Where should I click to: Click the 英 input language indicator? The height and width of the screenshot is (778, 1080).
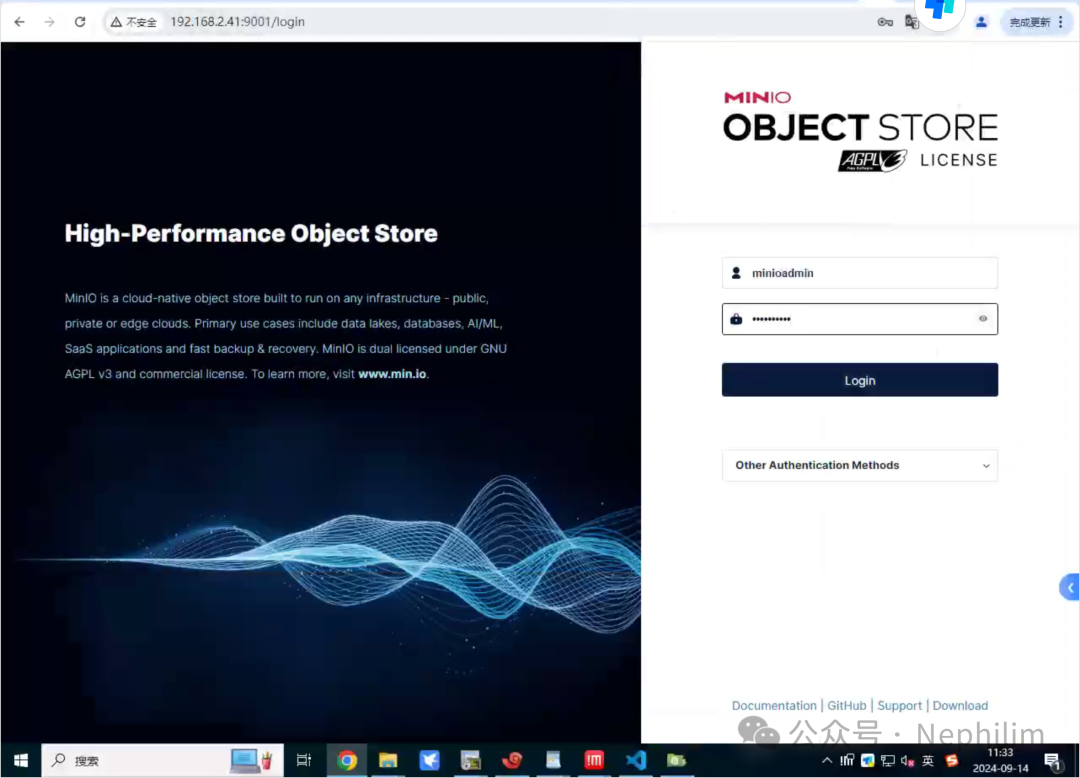click(928, 761)
